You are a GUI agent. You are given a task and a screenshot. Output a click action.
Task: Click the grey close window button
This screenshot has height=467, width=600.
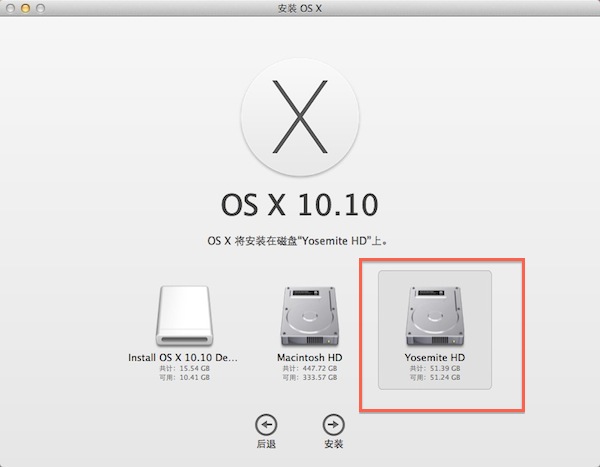click(10, 8)
